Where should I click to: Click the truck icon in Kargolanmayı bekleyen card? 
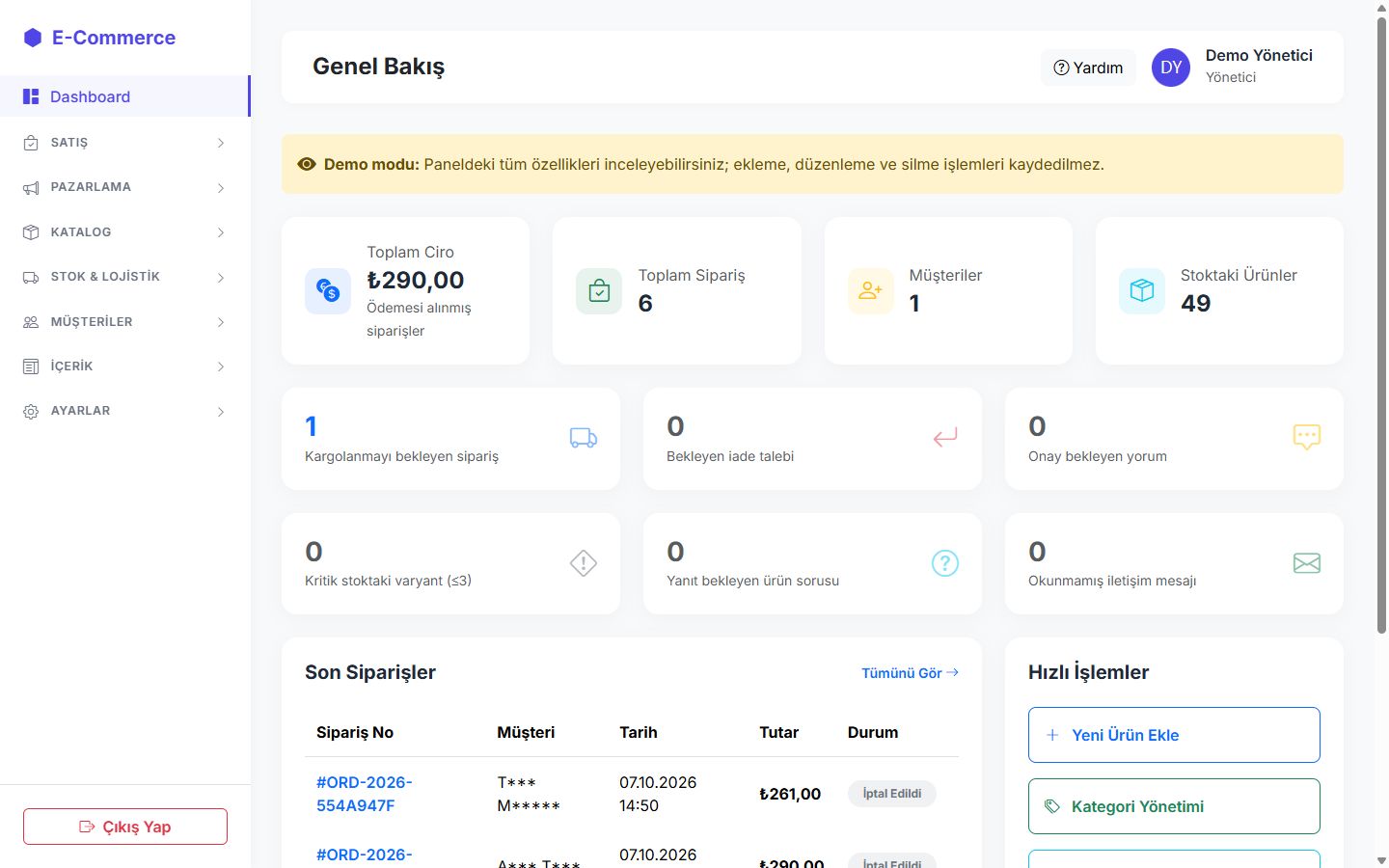(584, 438)
